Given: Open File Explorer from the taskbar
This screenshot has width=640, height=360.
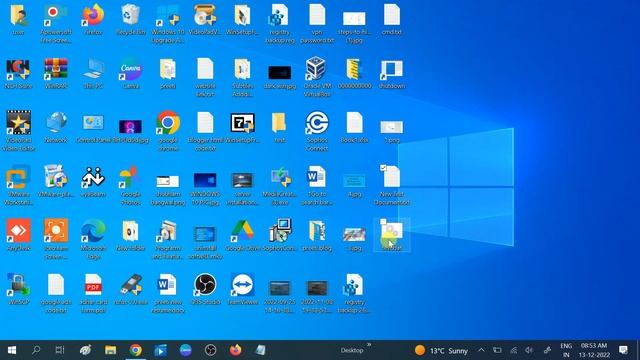Looking at the screenshot, I should click(x=110, y=350).
